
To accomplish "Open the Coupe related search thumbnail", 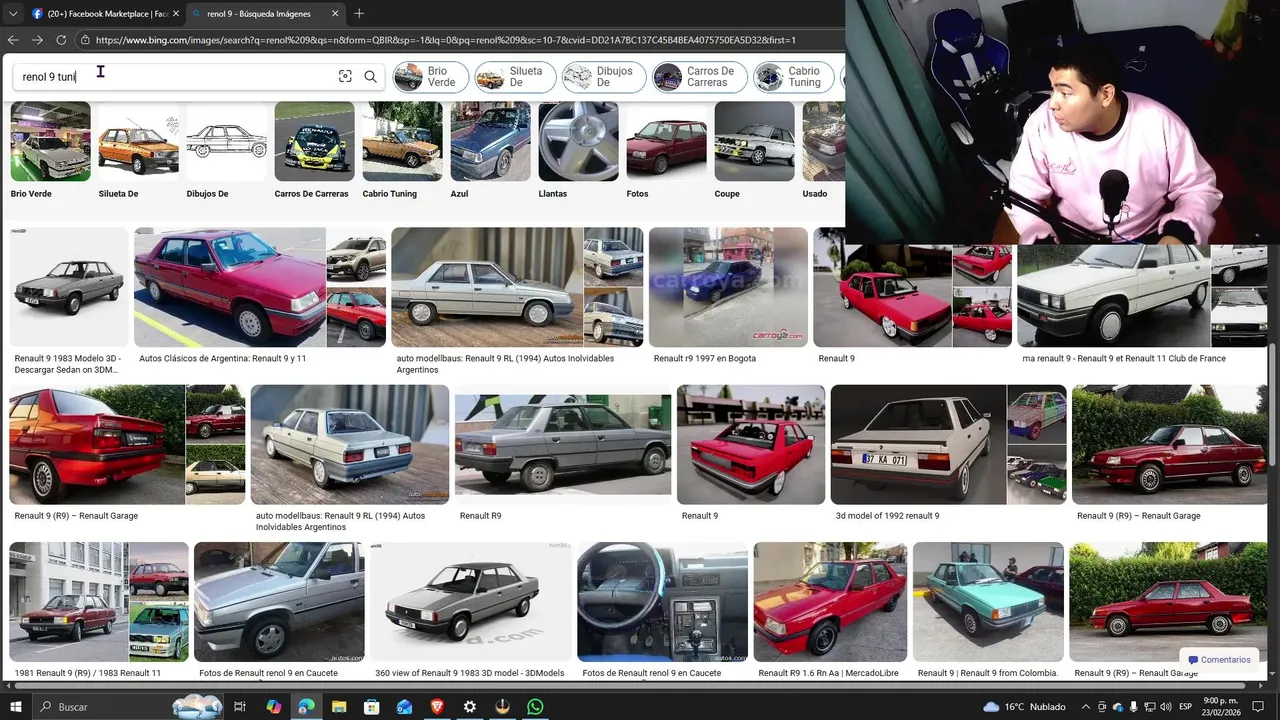I will (x=754, y=141).
